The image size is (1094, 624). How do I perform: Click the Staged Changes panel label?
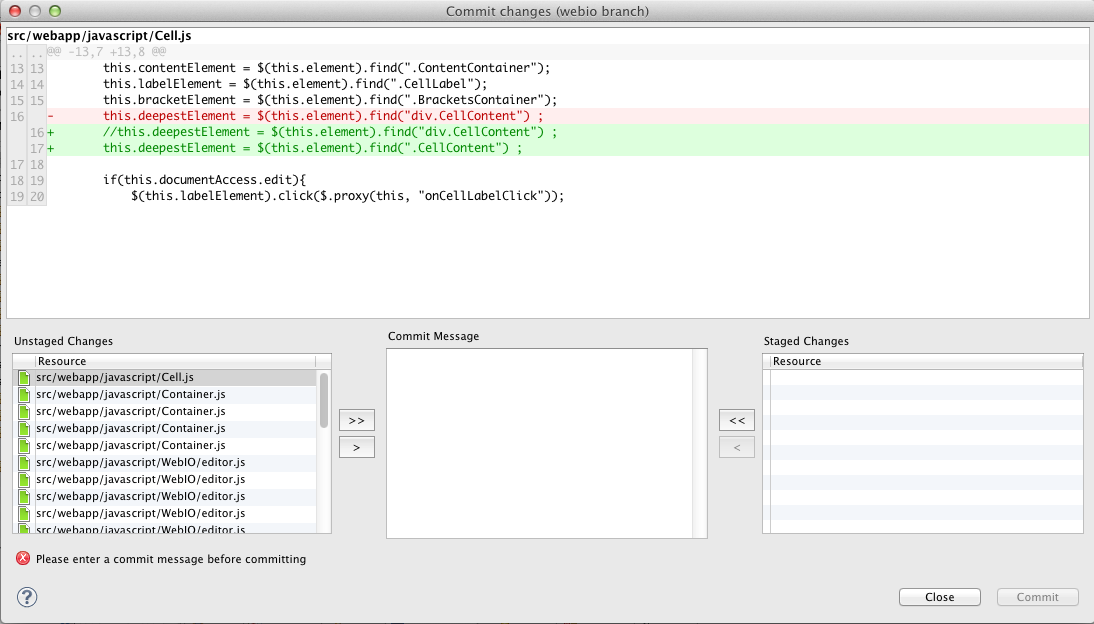[806, 341]
